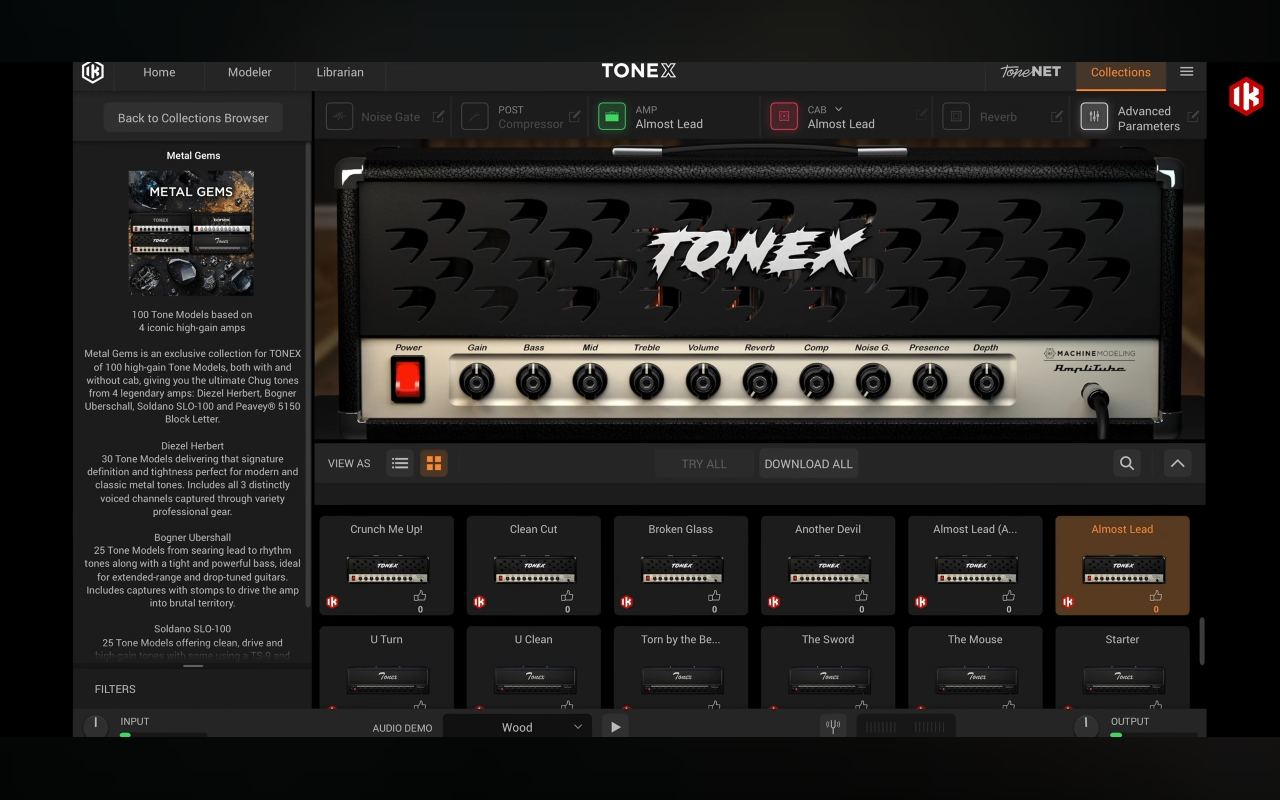Select the U Turn tone model
Screen dimensions: 1280x800
387,668
